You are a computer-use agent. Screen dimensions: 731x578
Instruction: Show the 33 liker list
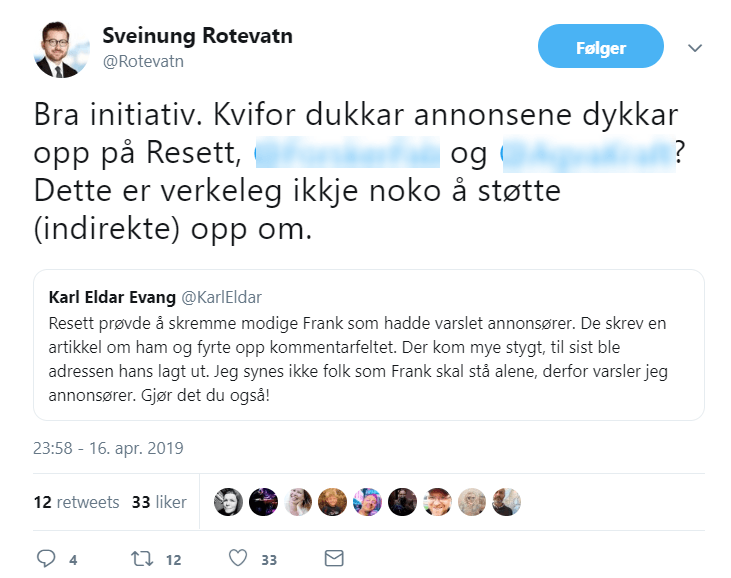coord(159,502)
